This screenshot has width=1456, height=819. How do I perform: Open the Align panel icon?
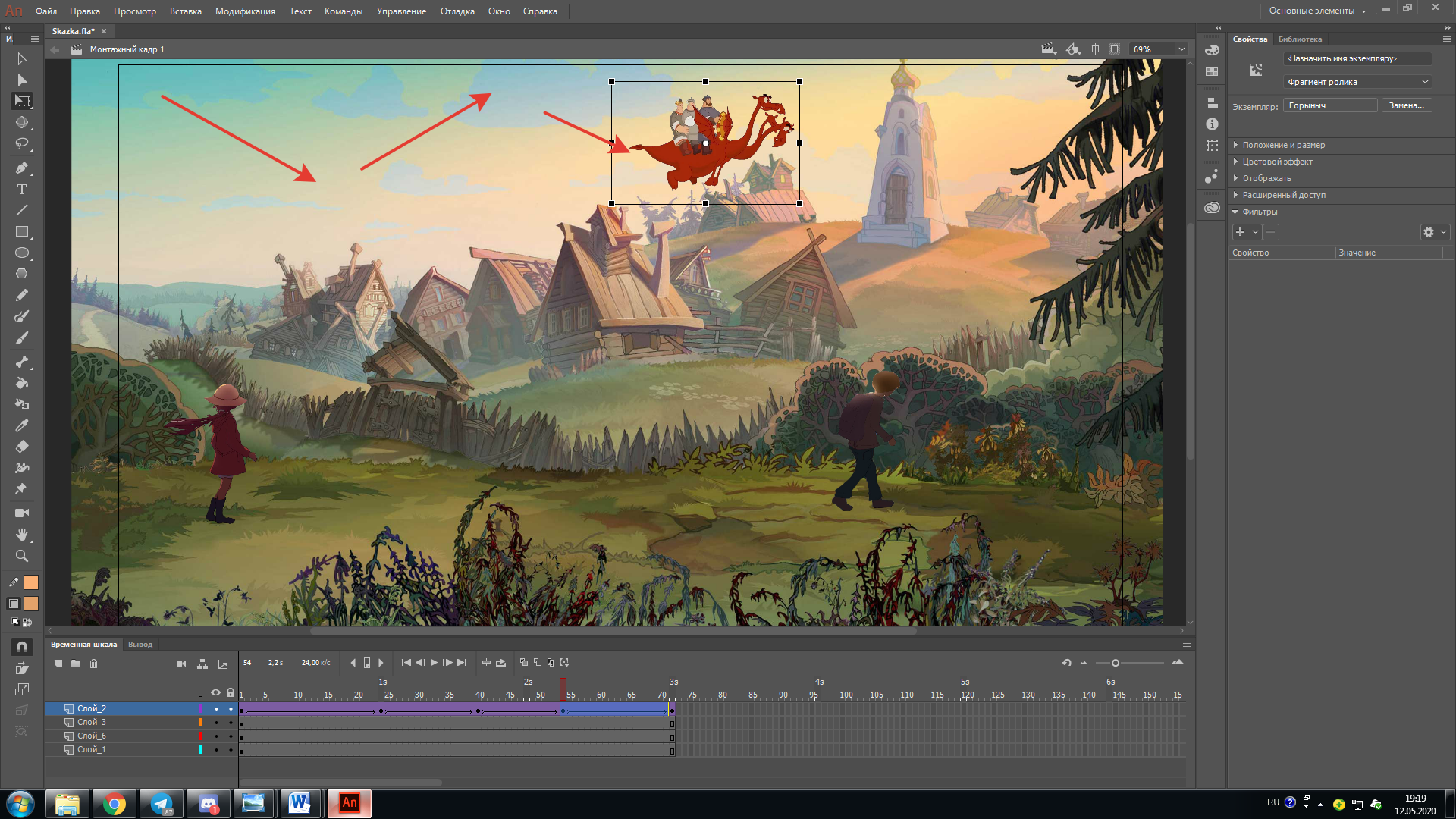tap(1212, 102)
